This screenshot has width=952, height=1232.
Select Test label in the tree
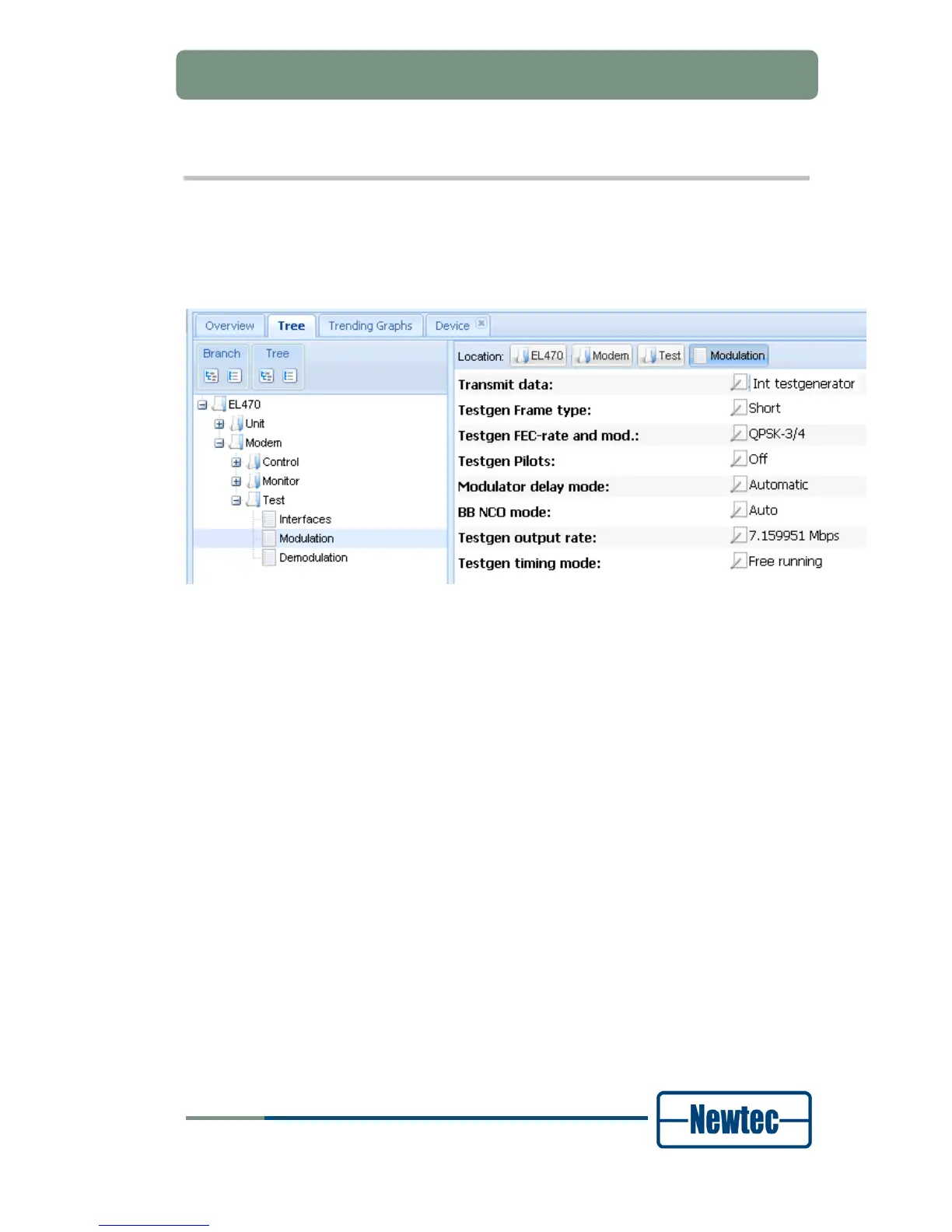[x=274, y=500]
